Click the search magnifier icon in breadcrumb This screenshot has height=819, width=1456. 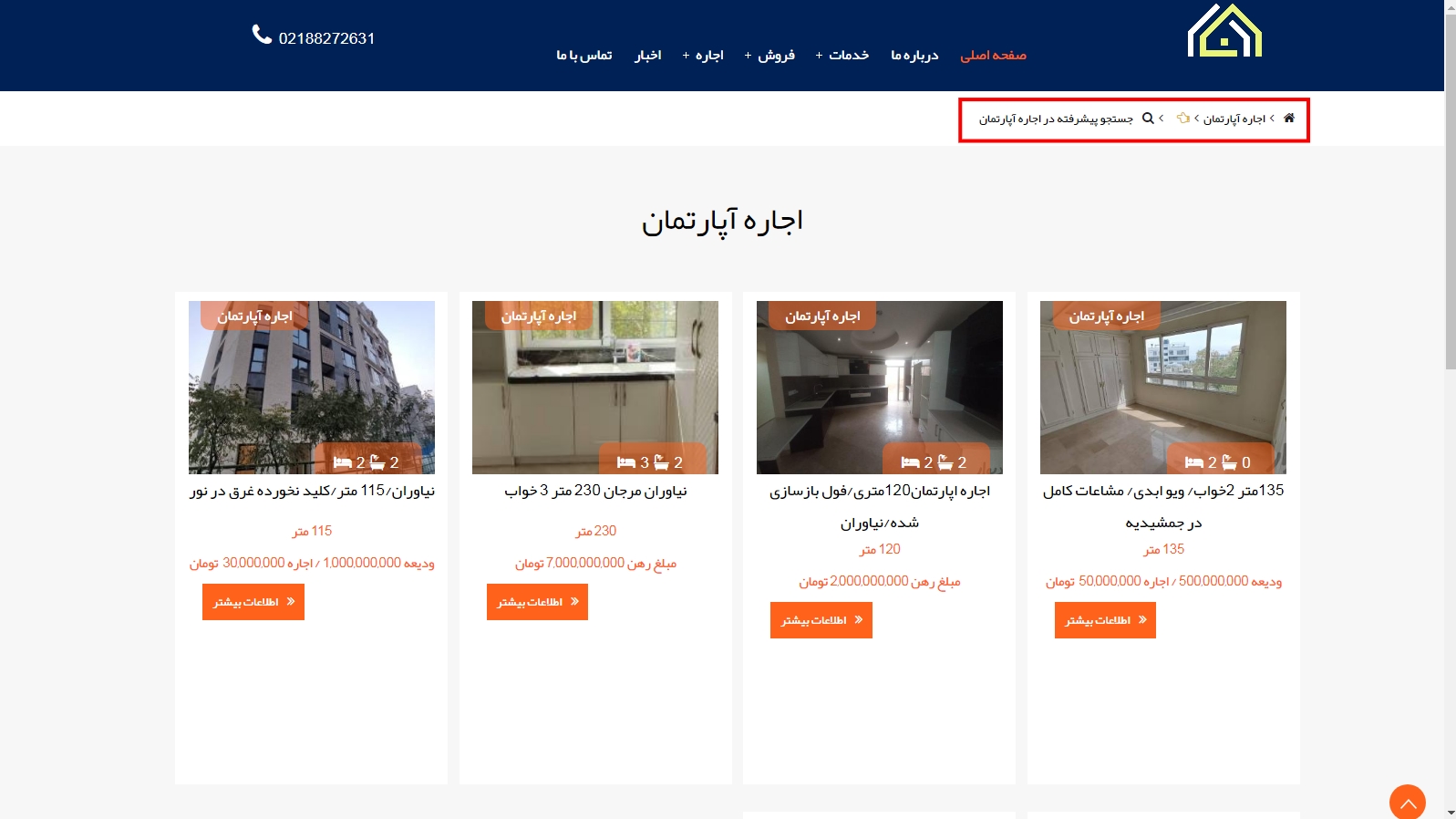tap(1148, 118)
